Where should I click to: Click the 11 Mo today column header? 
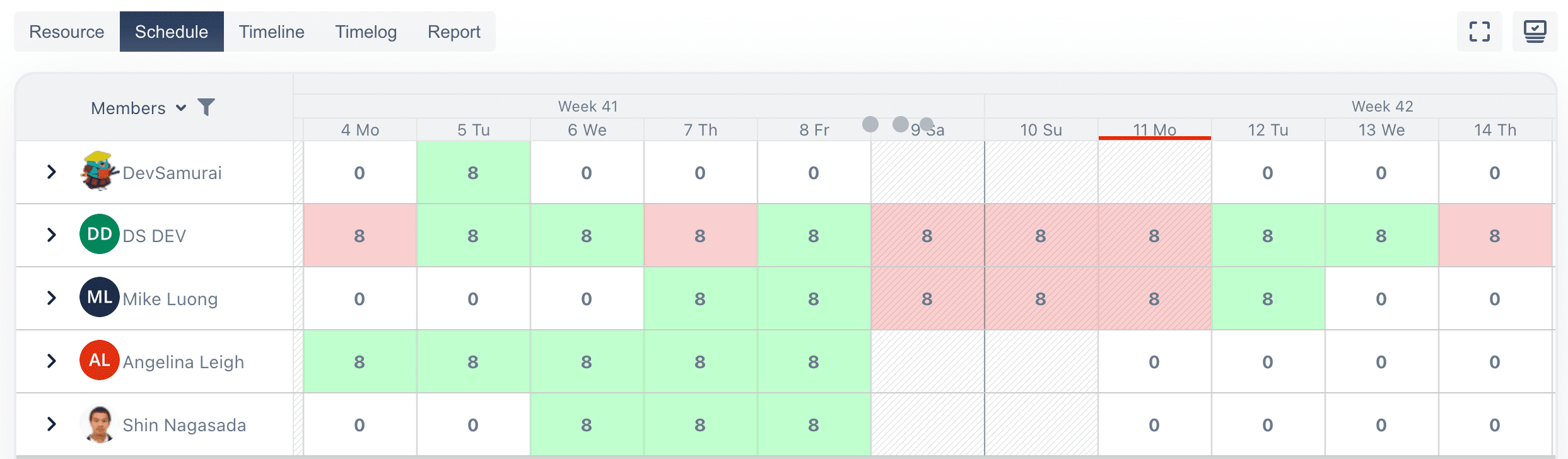(x=1154, y=130)
